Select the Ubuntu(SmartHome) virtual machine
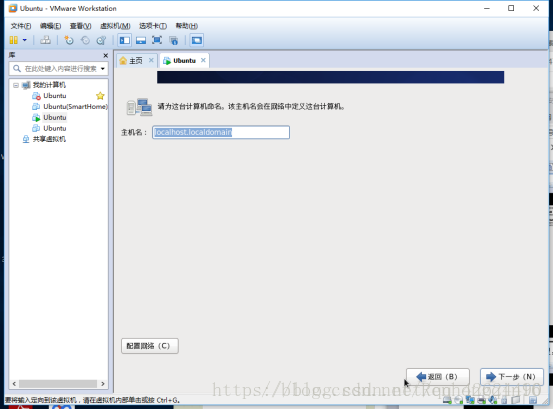Viewport: 553px width, 410px height. [x=75, y=106]
